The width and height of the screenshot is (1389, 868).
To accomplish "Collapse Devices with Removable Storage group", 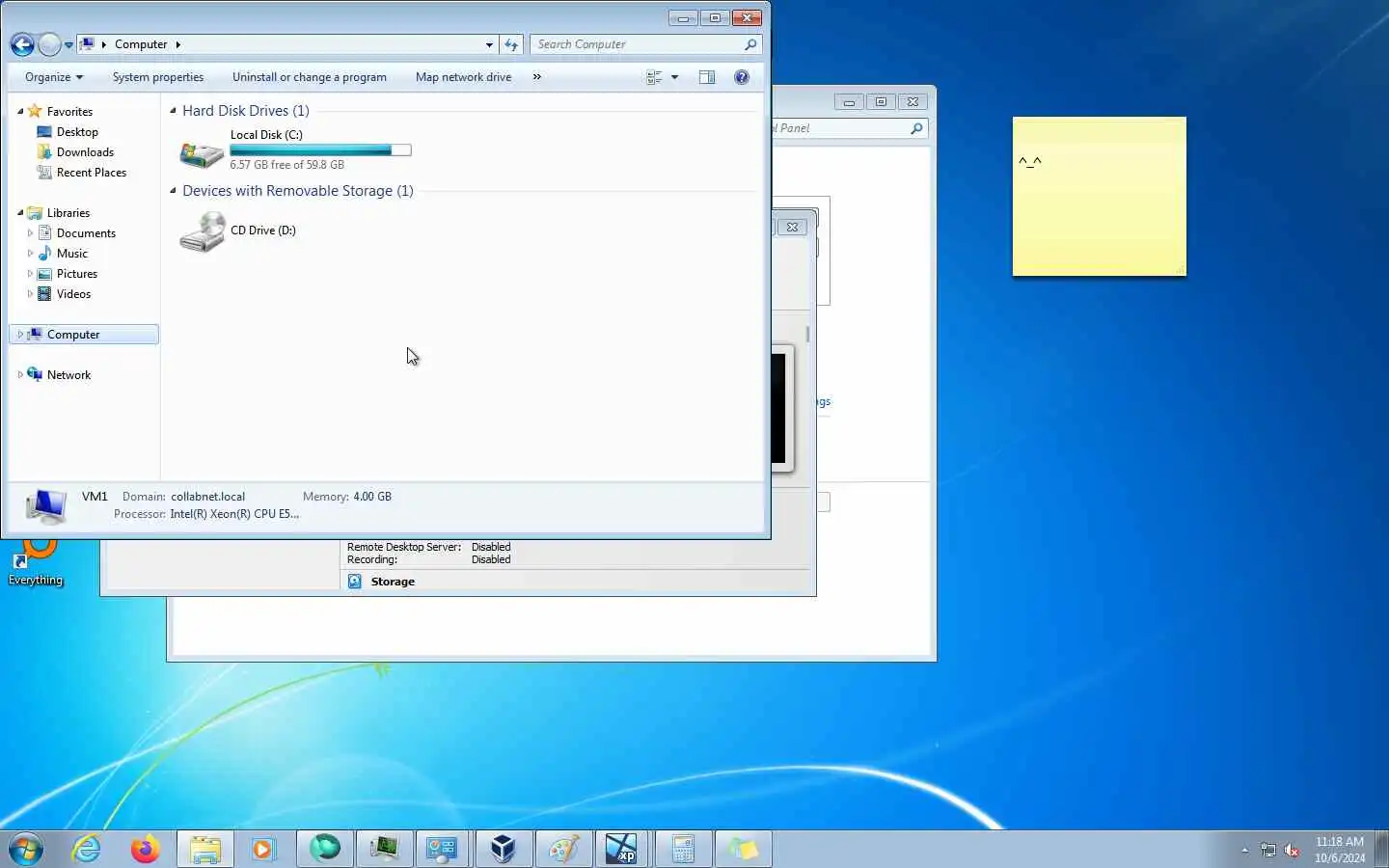I will point(174,191).
